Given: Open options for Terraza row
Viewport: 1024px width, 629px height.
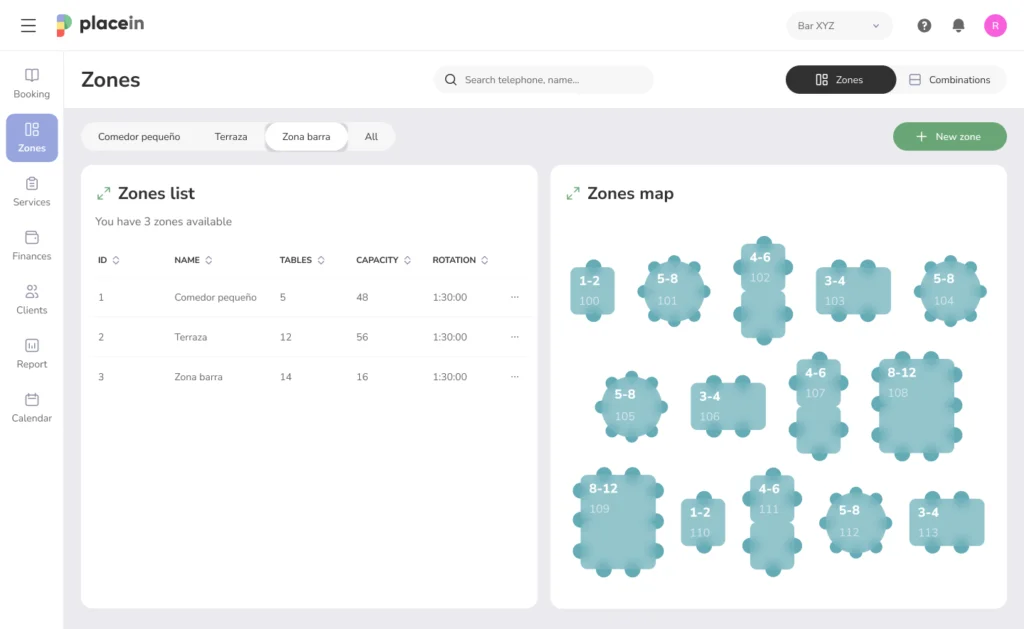Looking at the screenshot, I should click(x=515, y=337).
